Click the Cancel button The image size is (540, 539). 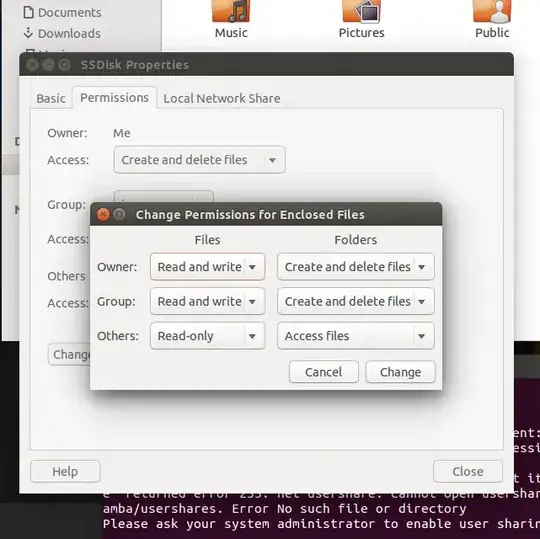(324, 372)
